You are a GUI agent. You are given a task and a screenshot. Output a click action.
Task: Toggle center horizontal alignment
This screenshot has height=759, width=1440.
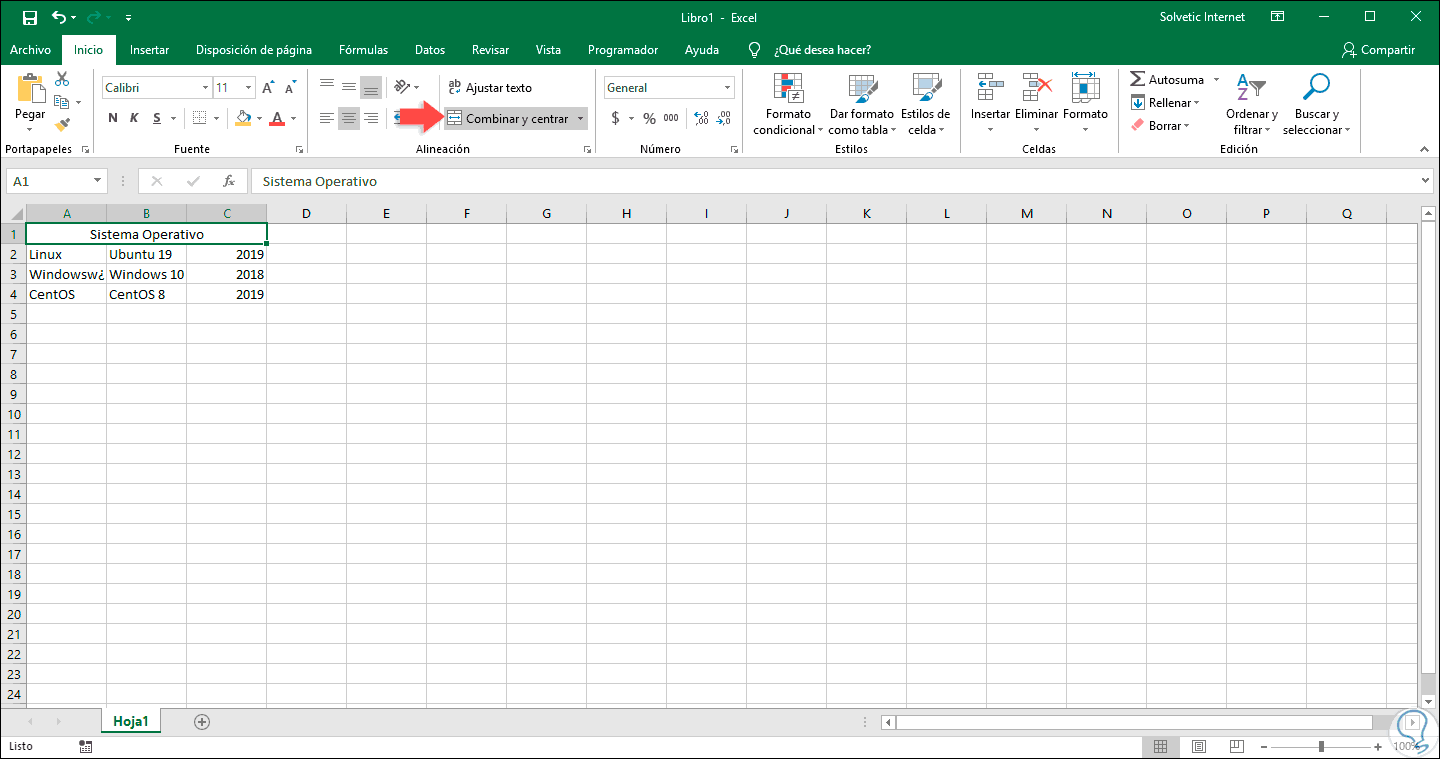[x=348, y=118]
